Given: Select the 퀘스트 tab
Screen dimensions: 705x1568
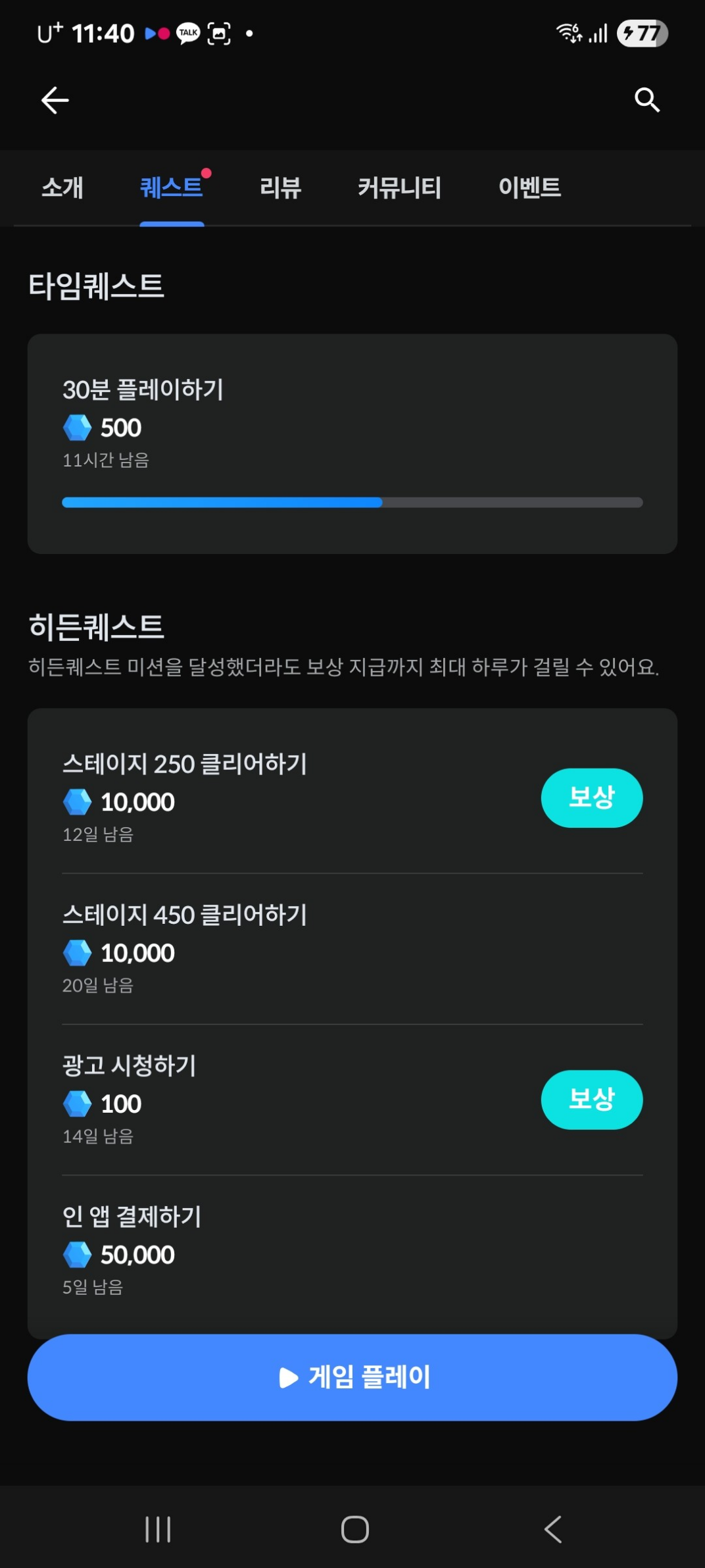Looking at the screenshot, I should pyautogui.click(x=172, y=188).
